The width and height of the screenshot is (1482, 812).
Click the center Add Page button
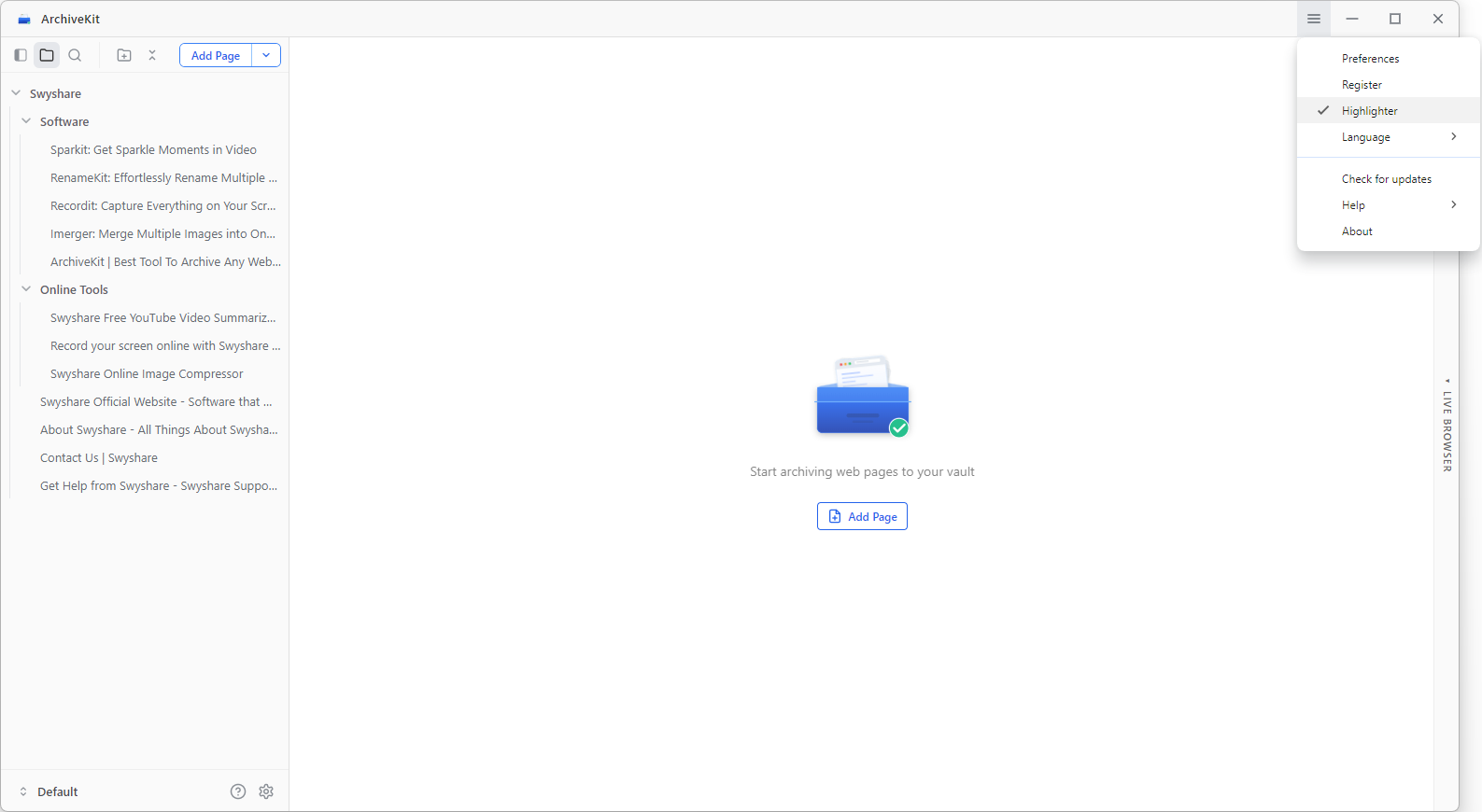tap(862, 516)
